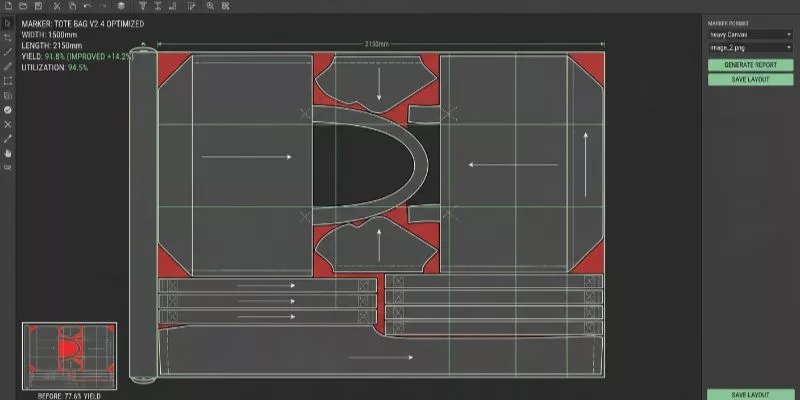Image resolution: width=800 pixels, height=400 pixels.
Task: Create a new marker file
Action: (8, 6)
